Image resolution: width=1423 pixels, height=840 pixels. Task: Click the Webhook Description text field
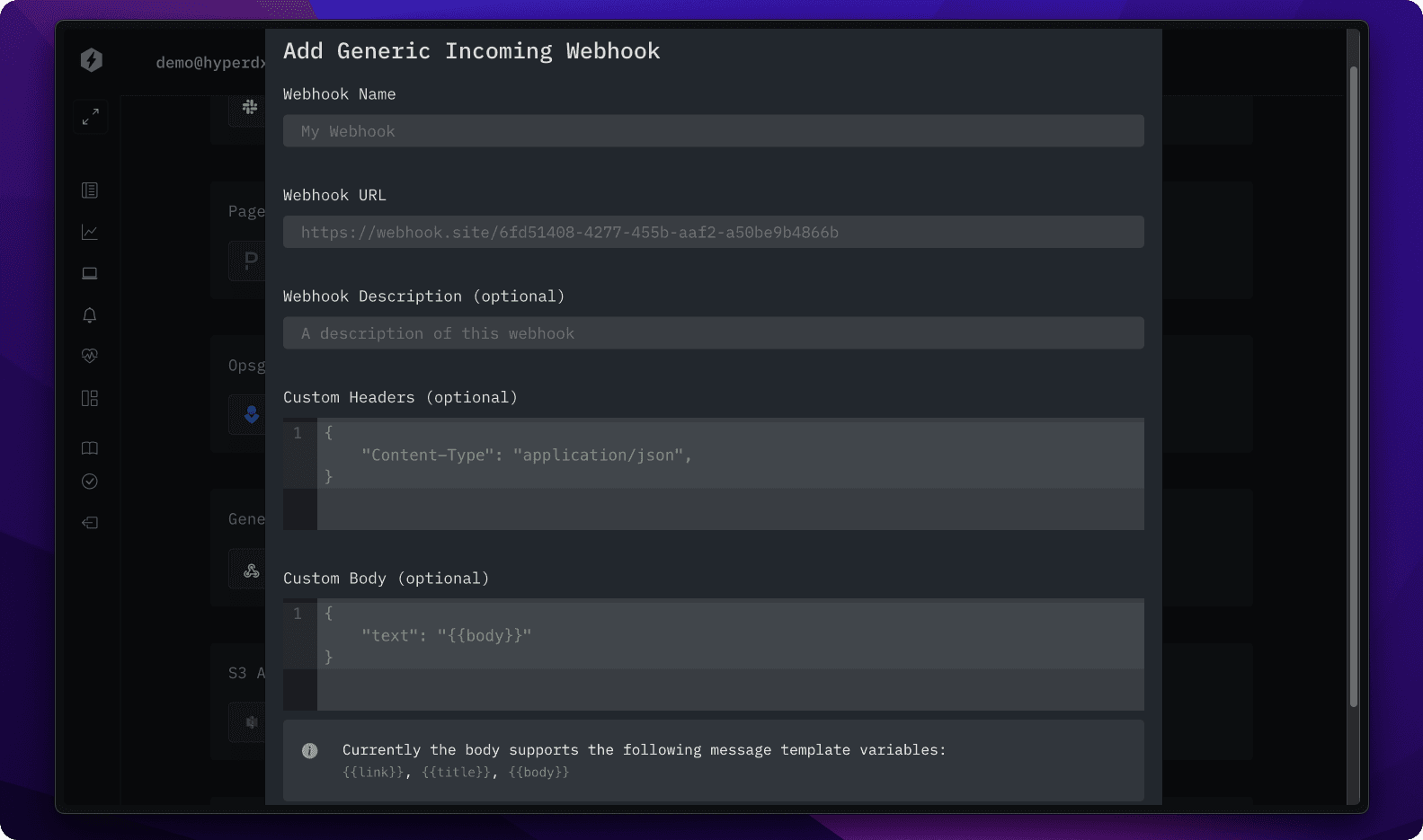(713, 333)
